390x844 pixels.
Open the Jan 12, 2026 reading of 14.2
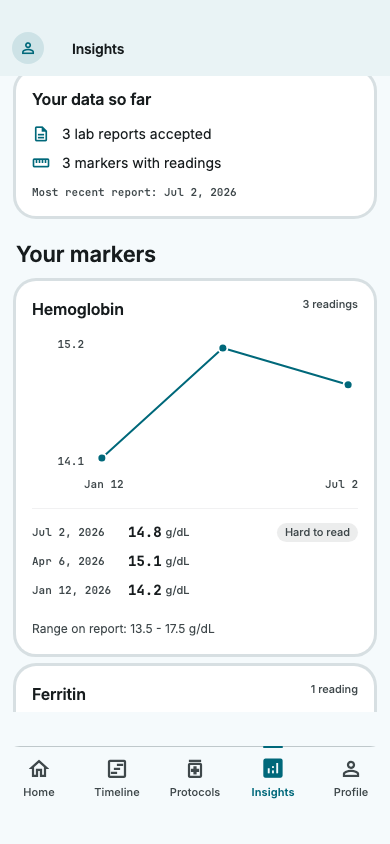click(195, 590)
